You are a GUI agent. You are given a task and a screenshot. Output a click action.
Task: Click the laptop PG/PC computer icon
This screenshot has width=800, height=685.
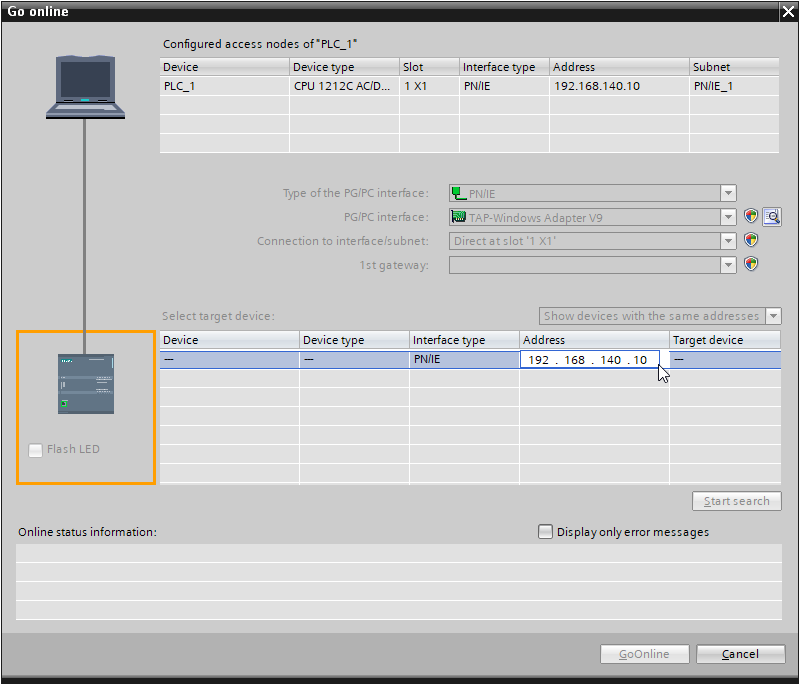pos(85,87)
